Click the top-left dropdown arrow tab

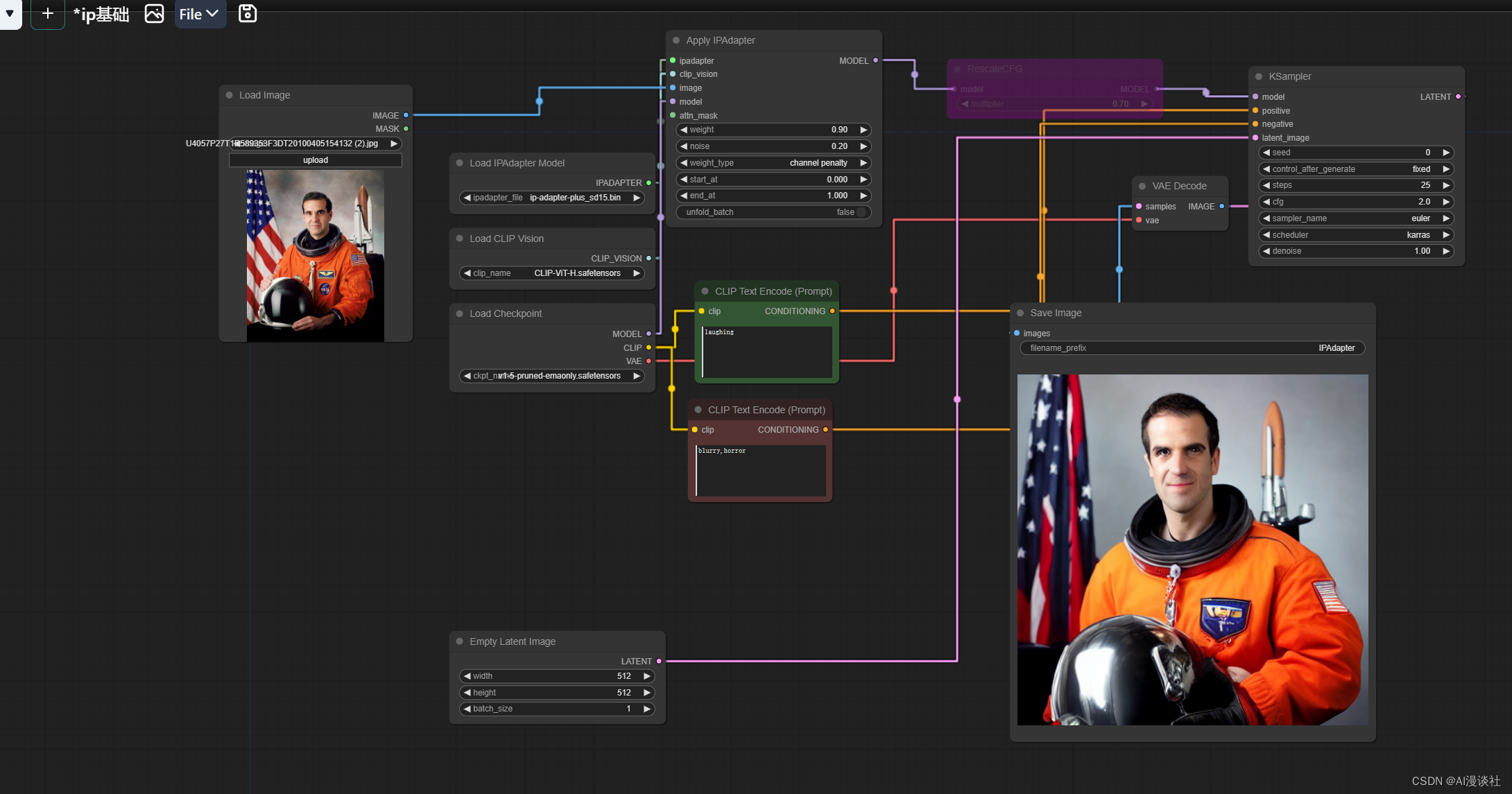(x=10, y=13)
